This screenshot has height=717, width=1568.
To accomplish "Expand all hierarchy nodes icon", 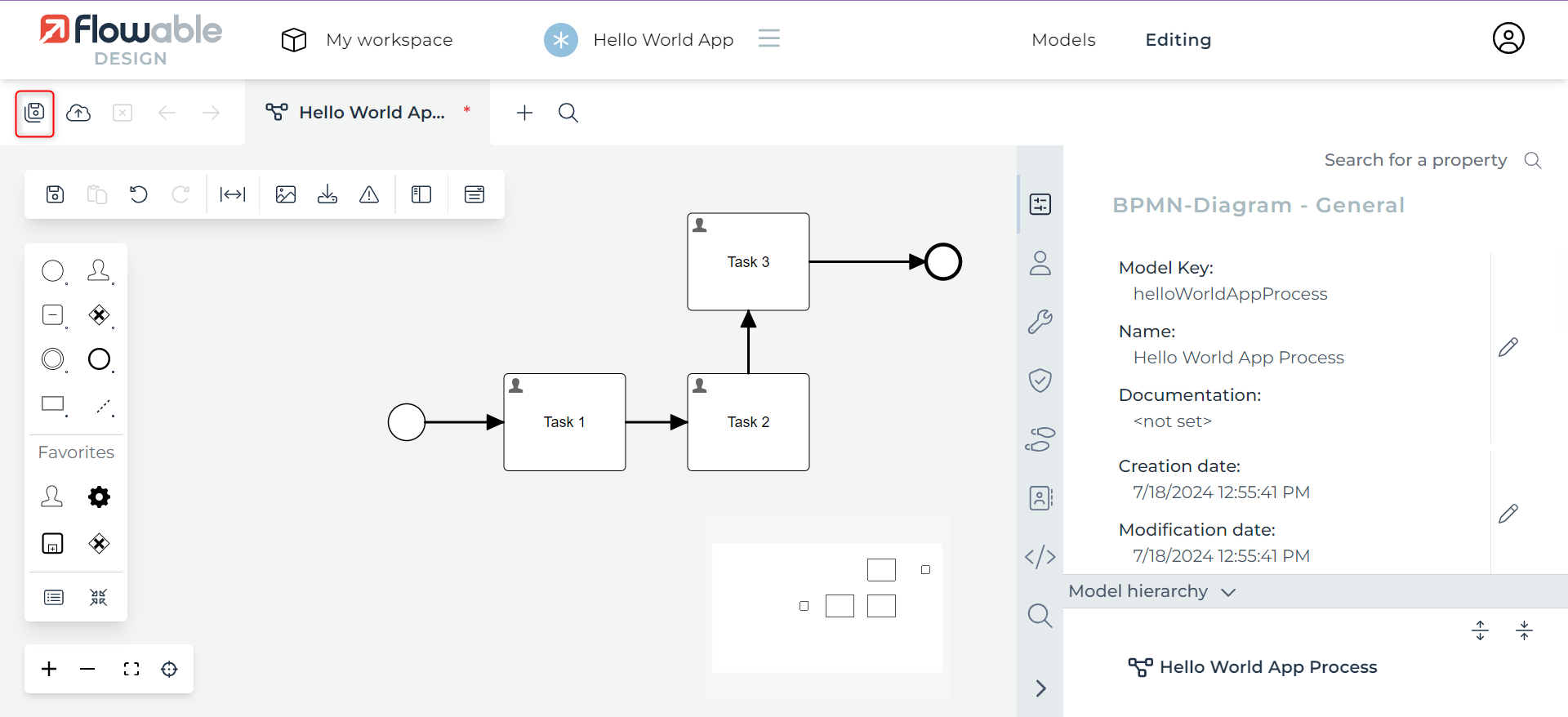I will coord(1480,630).
